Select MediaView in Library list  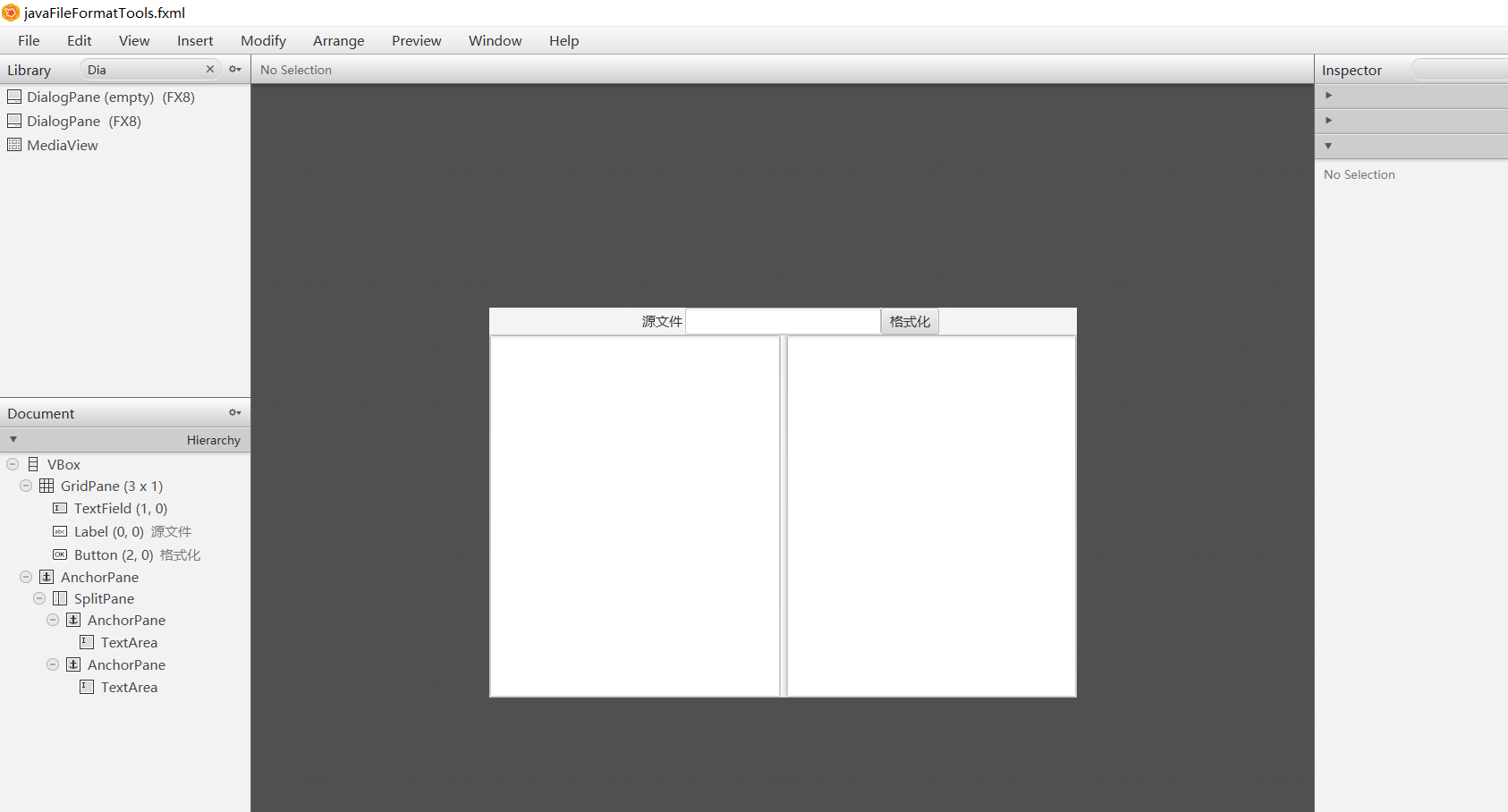pos(125,145)
